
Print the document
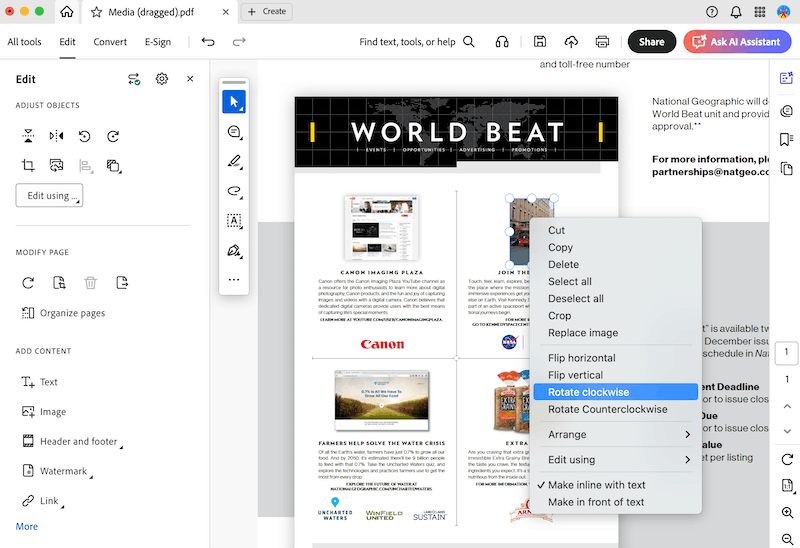tap(602, 42)
